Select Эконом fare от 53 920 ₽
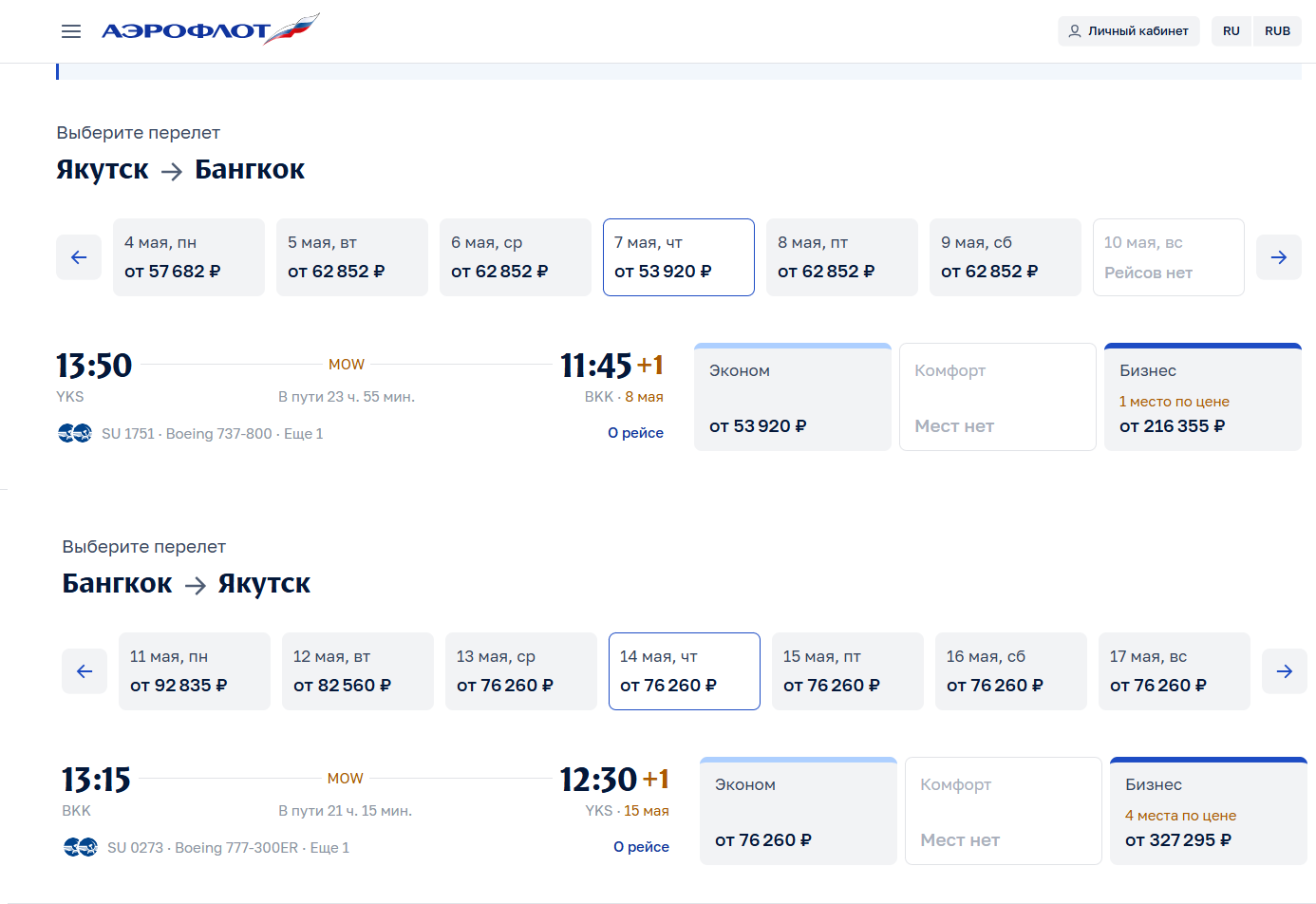Viewport: 1316px width, 904px height. [x=792, y=397]
